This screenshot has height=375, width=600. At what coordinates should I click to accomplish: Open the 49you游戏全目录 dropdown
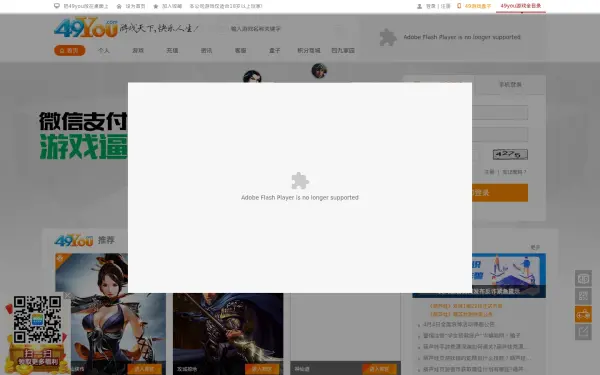click(x=521, y=6)
